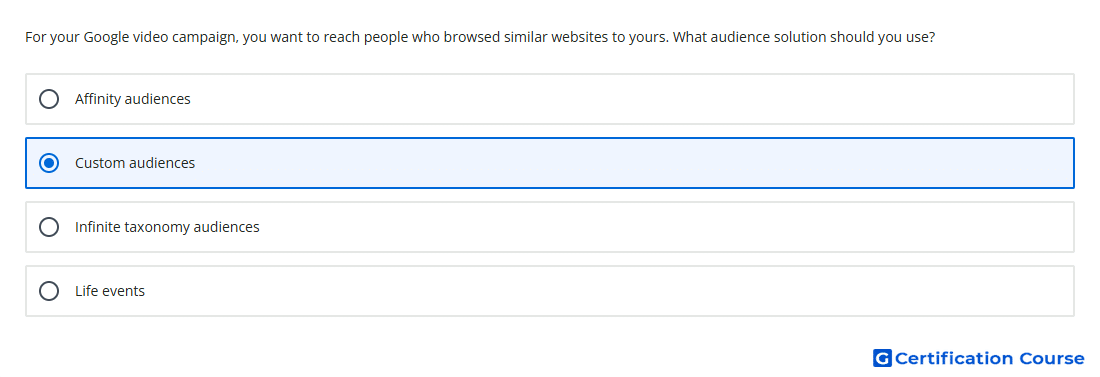1100x377 pixels.
Task: Click the 'Custom audiences' label text
Action: pos(135,163)
